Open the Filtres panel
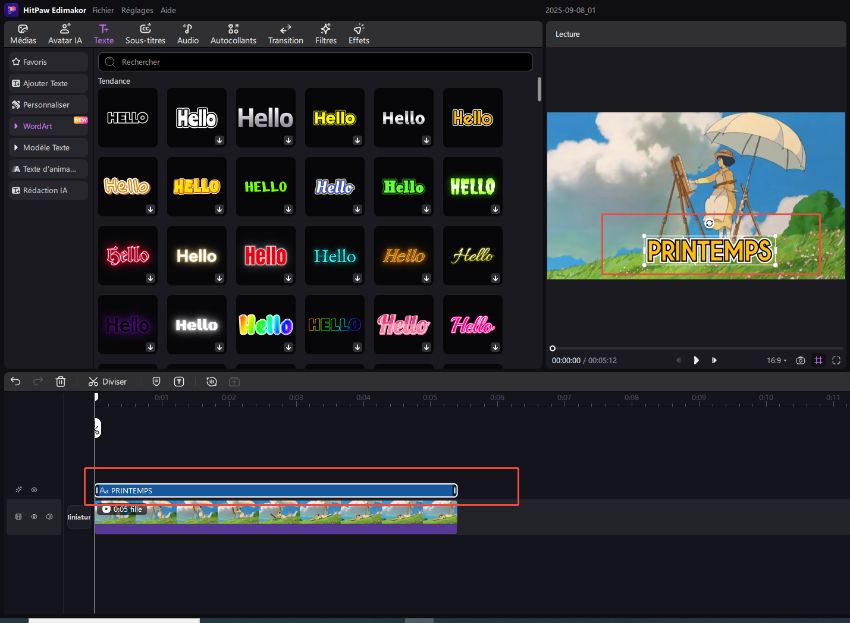 326,34
